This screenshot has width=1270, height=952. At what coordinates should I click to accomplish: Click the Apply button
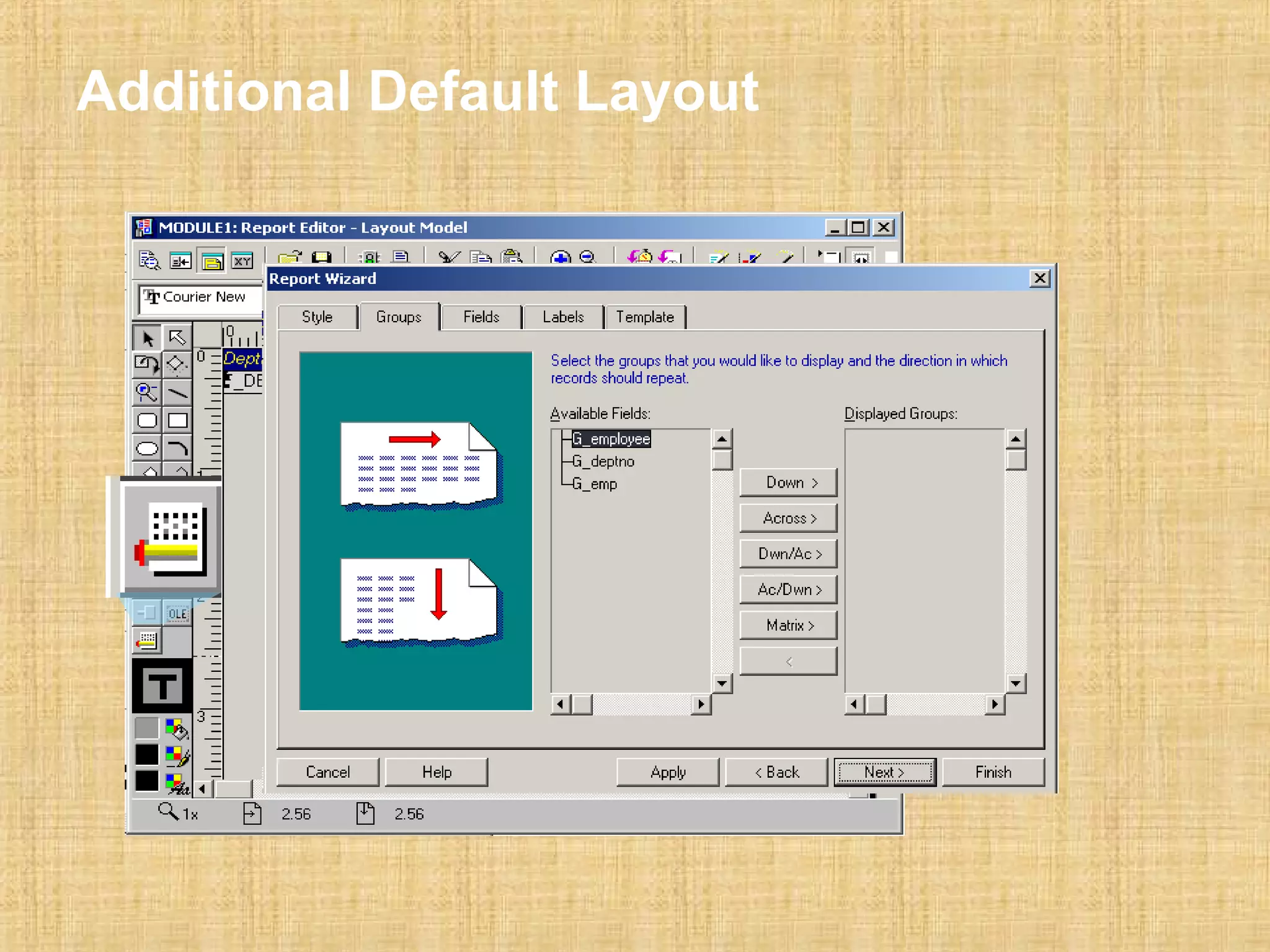pos(668,772)
